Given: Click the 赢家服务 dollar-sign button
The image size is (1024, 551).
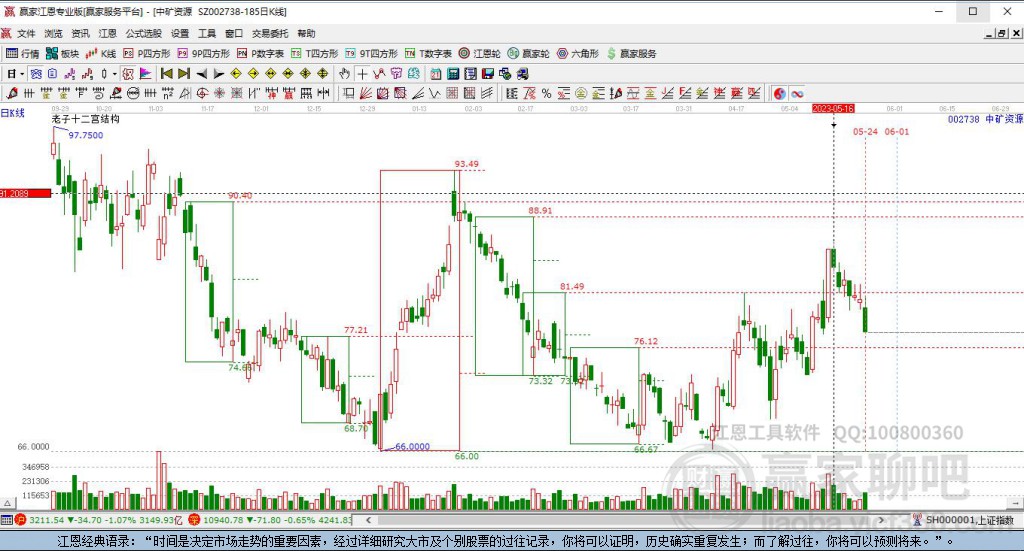Looking at the screenshot, I should click(632, 54).
